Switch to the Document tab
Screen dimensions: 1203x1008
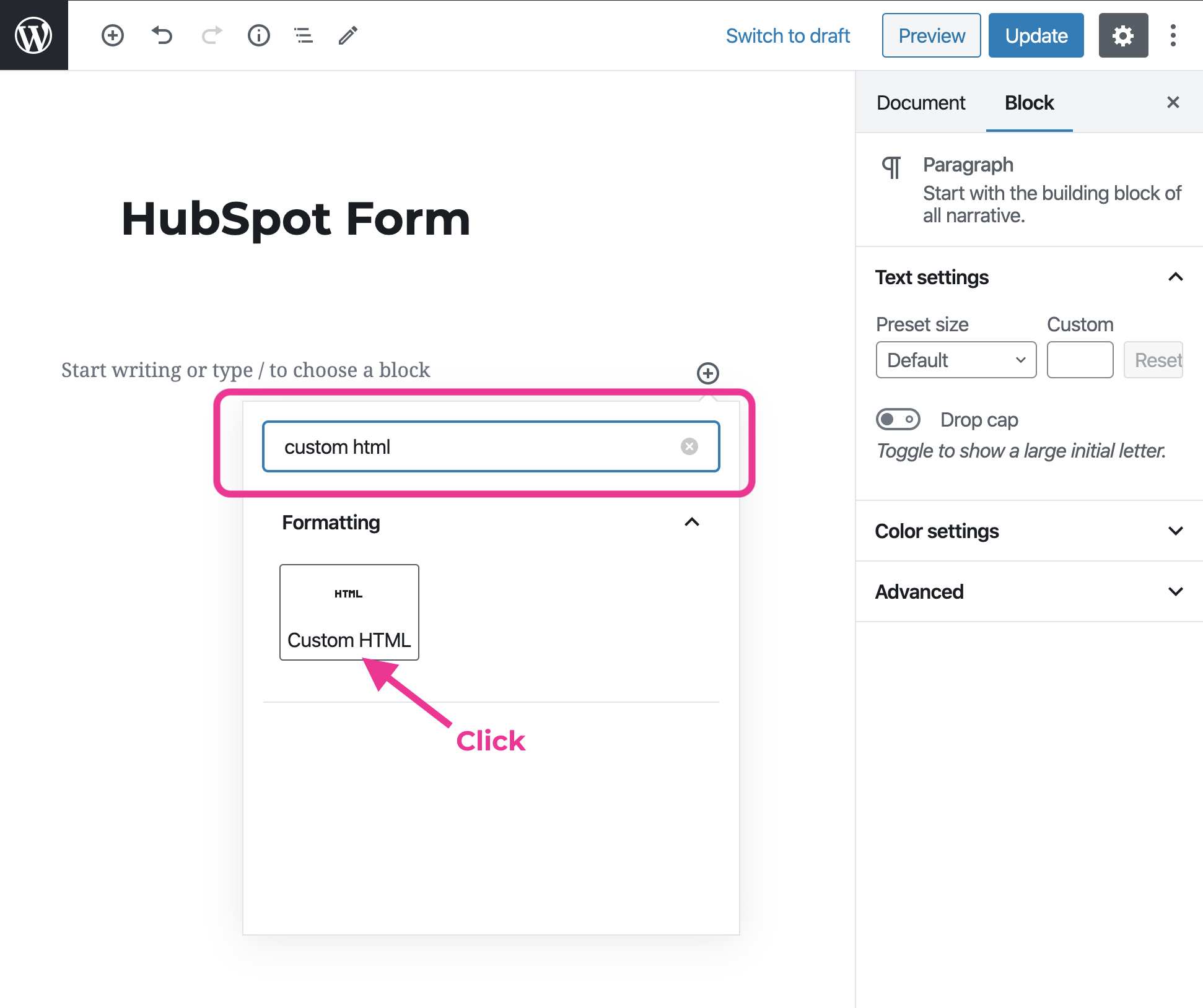921,102
